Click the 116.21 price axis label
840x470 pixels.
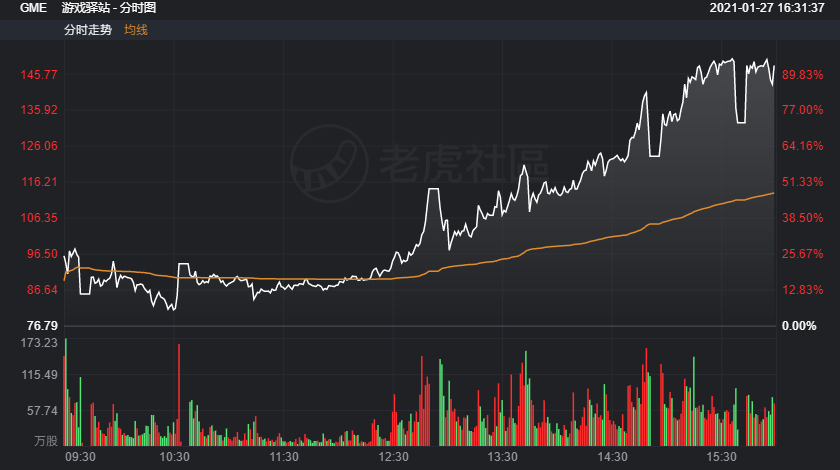39,182
